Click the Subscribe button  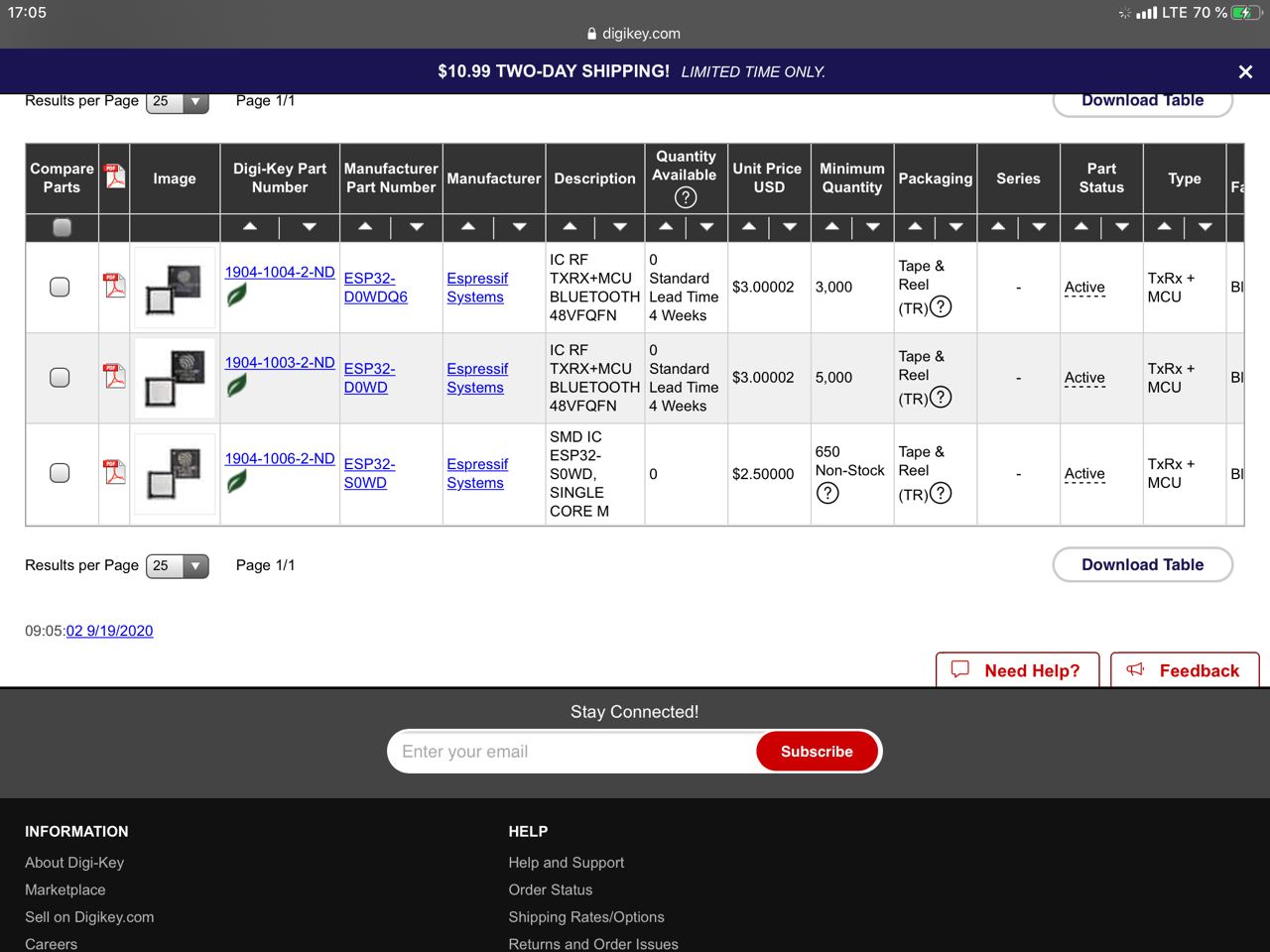click(x=817, y=751)
